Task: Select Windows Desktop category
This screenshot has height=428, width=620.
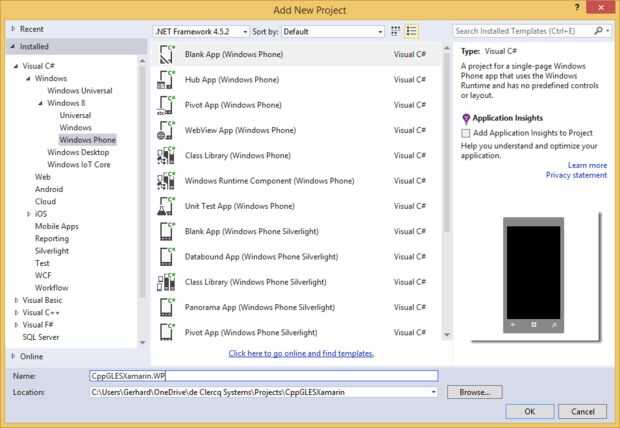Action: tap(78, 152)
